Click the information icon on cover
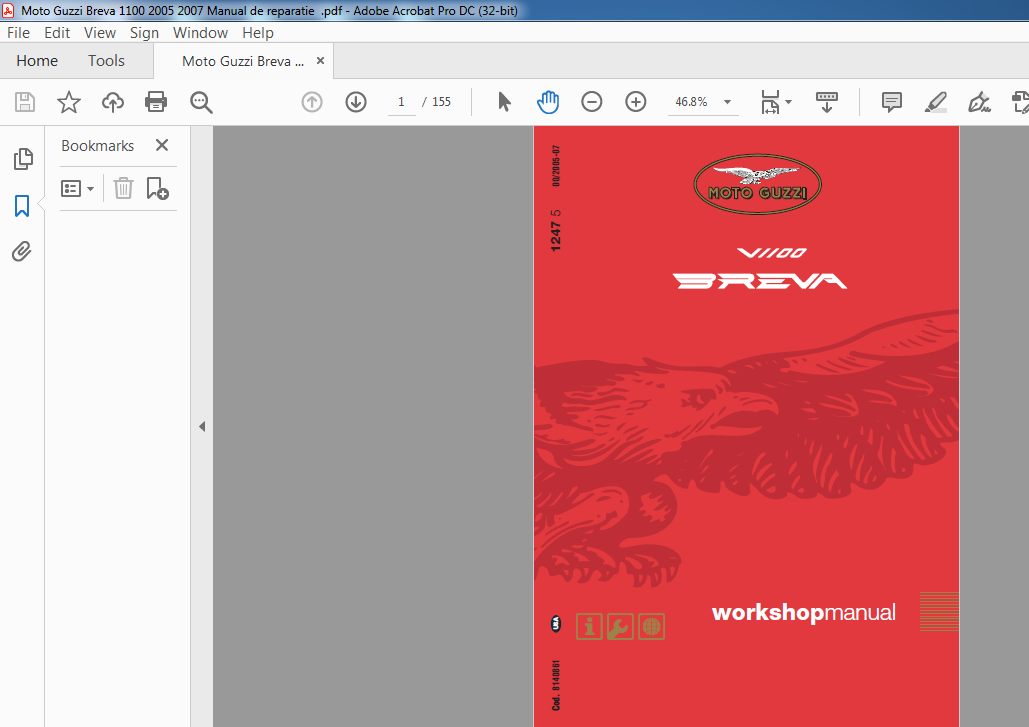1029x727 pixels. (589, 627)
